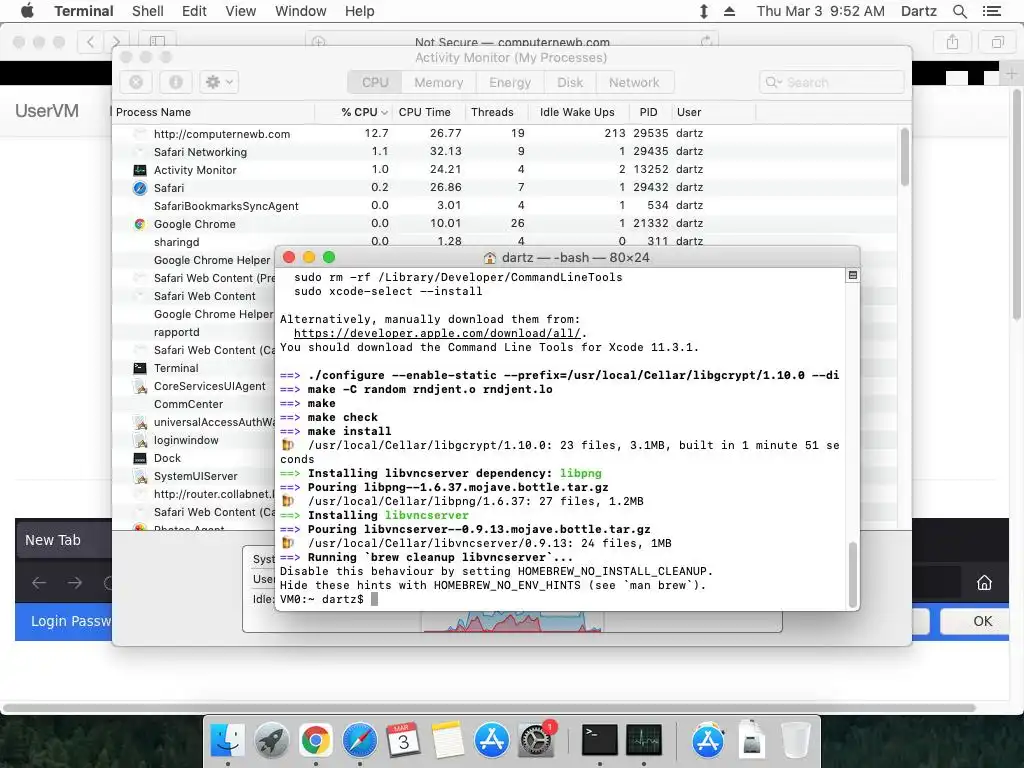
Task: Open the Terminal application menu
Action: tap(84, 11)
